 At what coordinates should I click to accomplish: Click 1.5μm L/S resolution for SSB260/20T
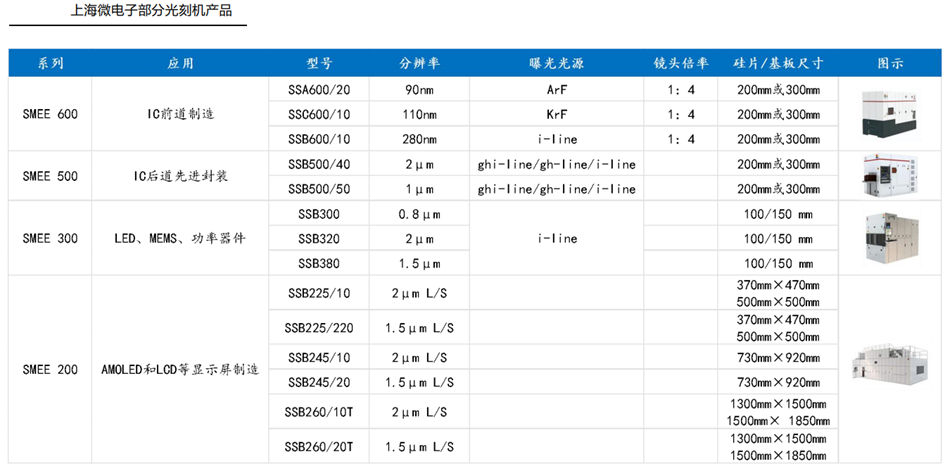419,447
